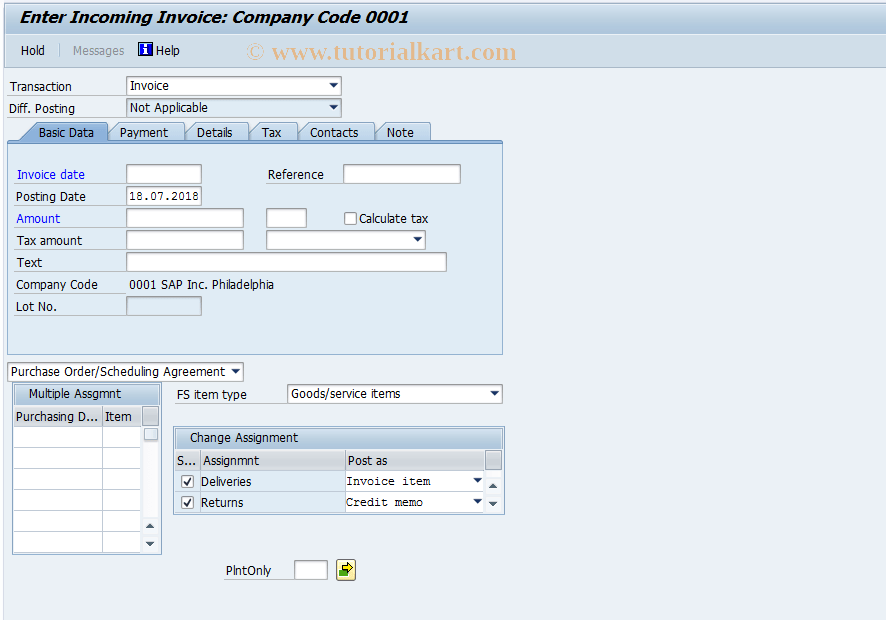This screenshot has height=620, width=886.
Task: Open the Tax tab
Action: tap(272, 131)
